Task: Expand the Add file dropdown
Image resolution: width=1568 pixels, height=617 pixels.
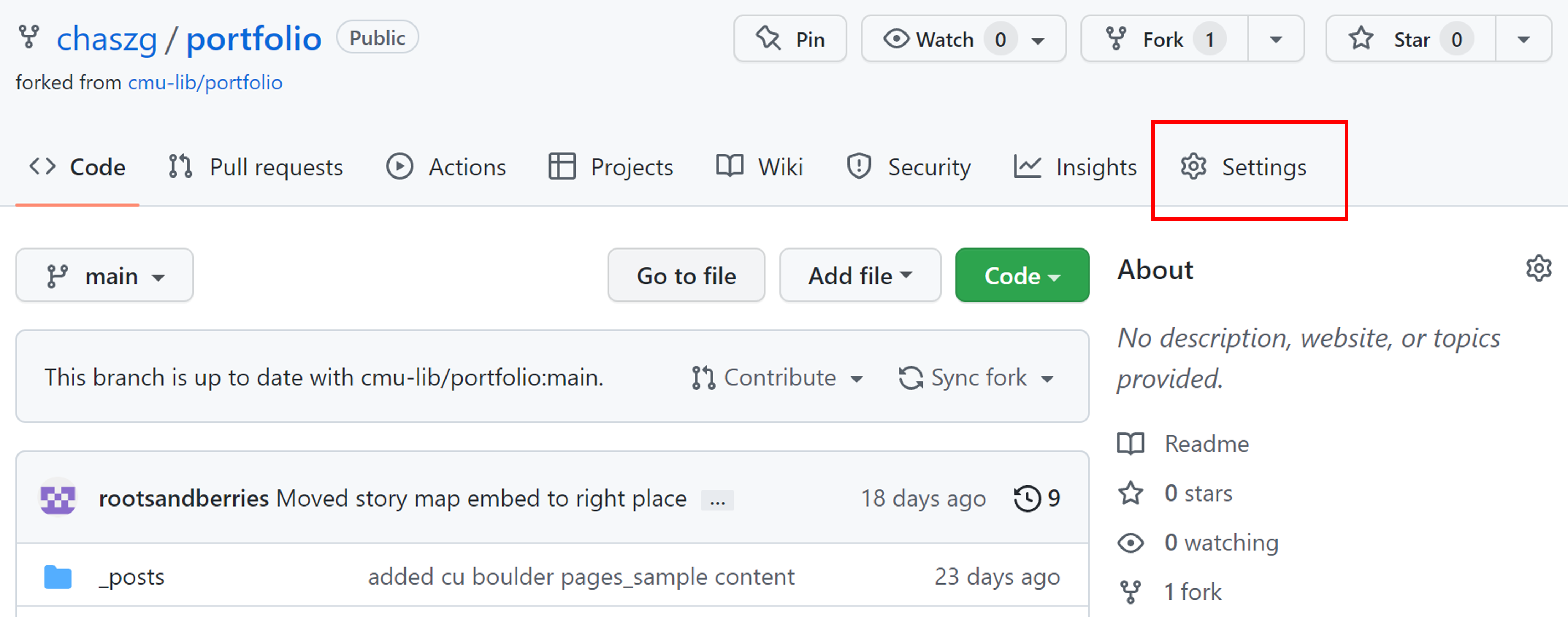Action: [x=860, y=275]
